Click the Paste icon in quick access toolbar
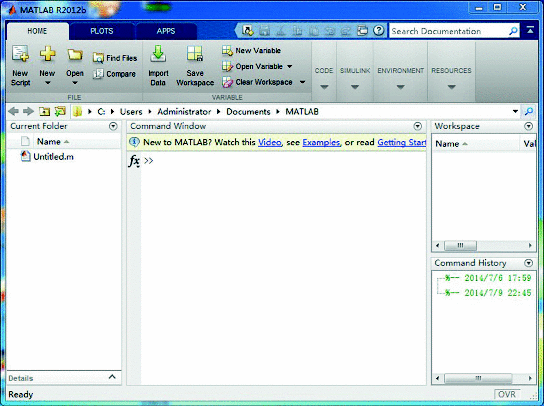The height and width of the screenshot is (406, 544). point(314,31)
